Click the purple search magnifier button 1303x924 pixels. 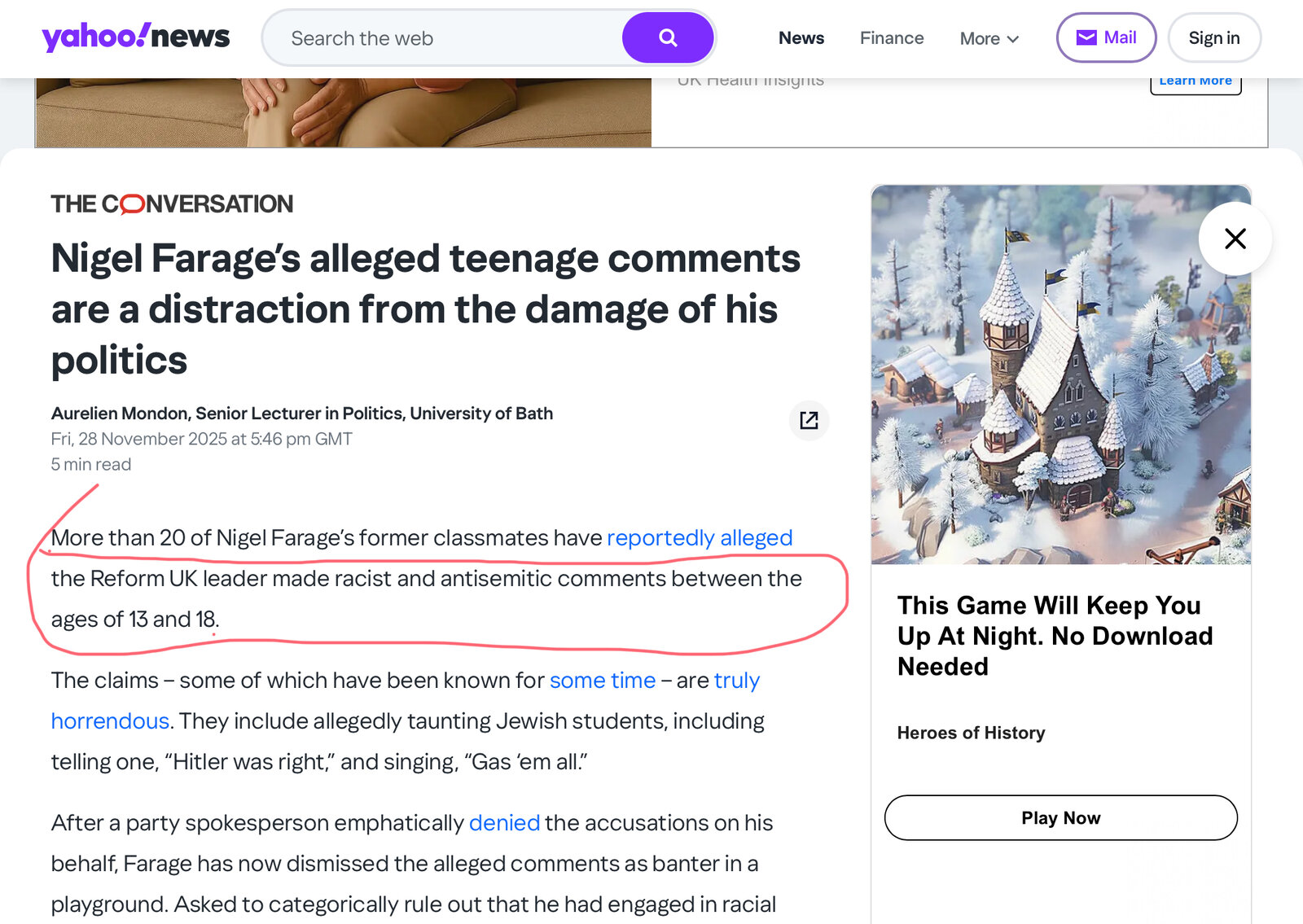pyautogui.click(x=668, y=37)
